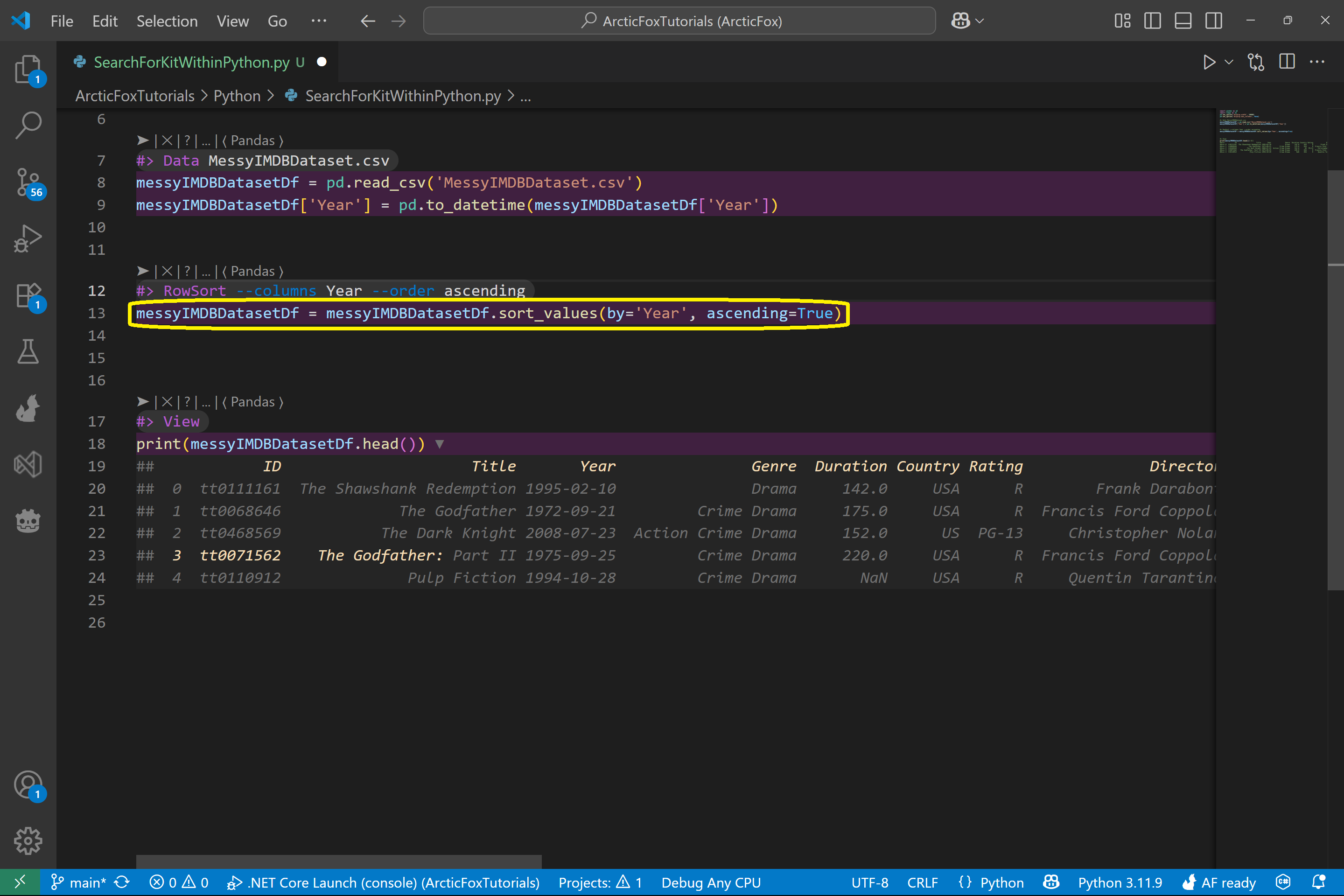Viewport: 1344px width, 896px height.
Task: Run Python file with the play button
Action: (1209, 62)
